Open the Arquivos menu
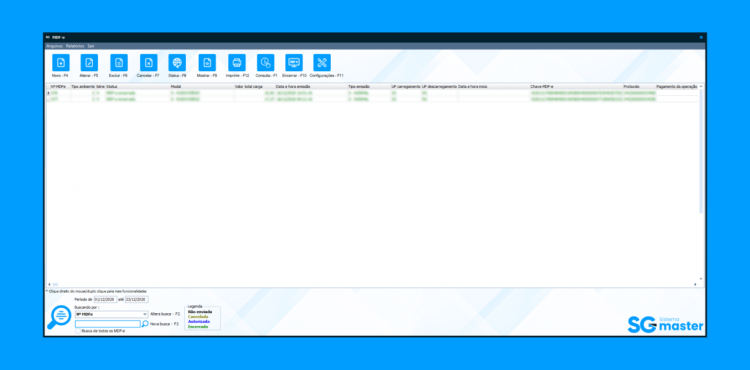Screen dimensions: 750x370 (x=55, y=46)
